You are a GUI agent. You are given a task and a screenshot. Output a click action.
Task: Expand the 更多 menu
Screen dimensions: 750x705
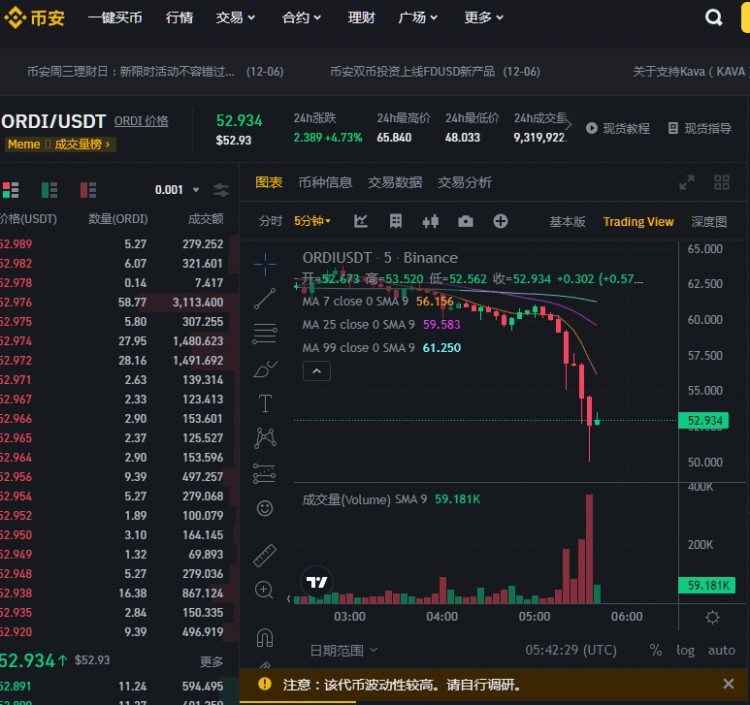point(484,18)
